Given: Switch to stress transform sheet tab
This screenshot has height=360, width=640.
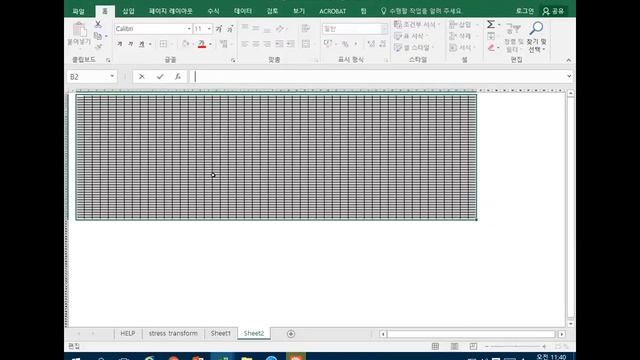Looking at the screenshot, I should point(173,333).
